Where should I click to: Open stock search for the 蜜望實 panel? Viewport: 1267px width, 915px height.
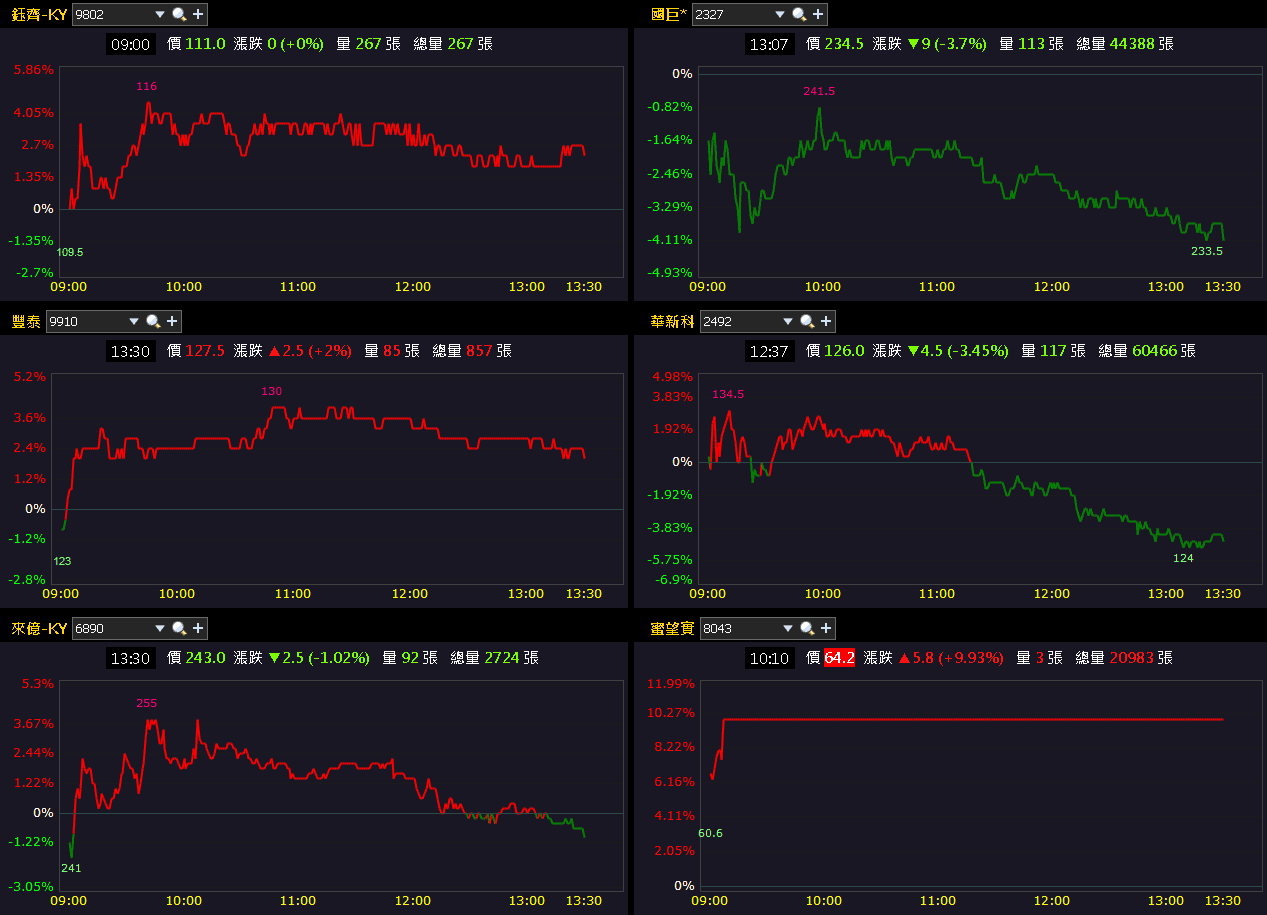pos(807,628)
